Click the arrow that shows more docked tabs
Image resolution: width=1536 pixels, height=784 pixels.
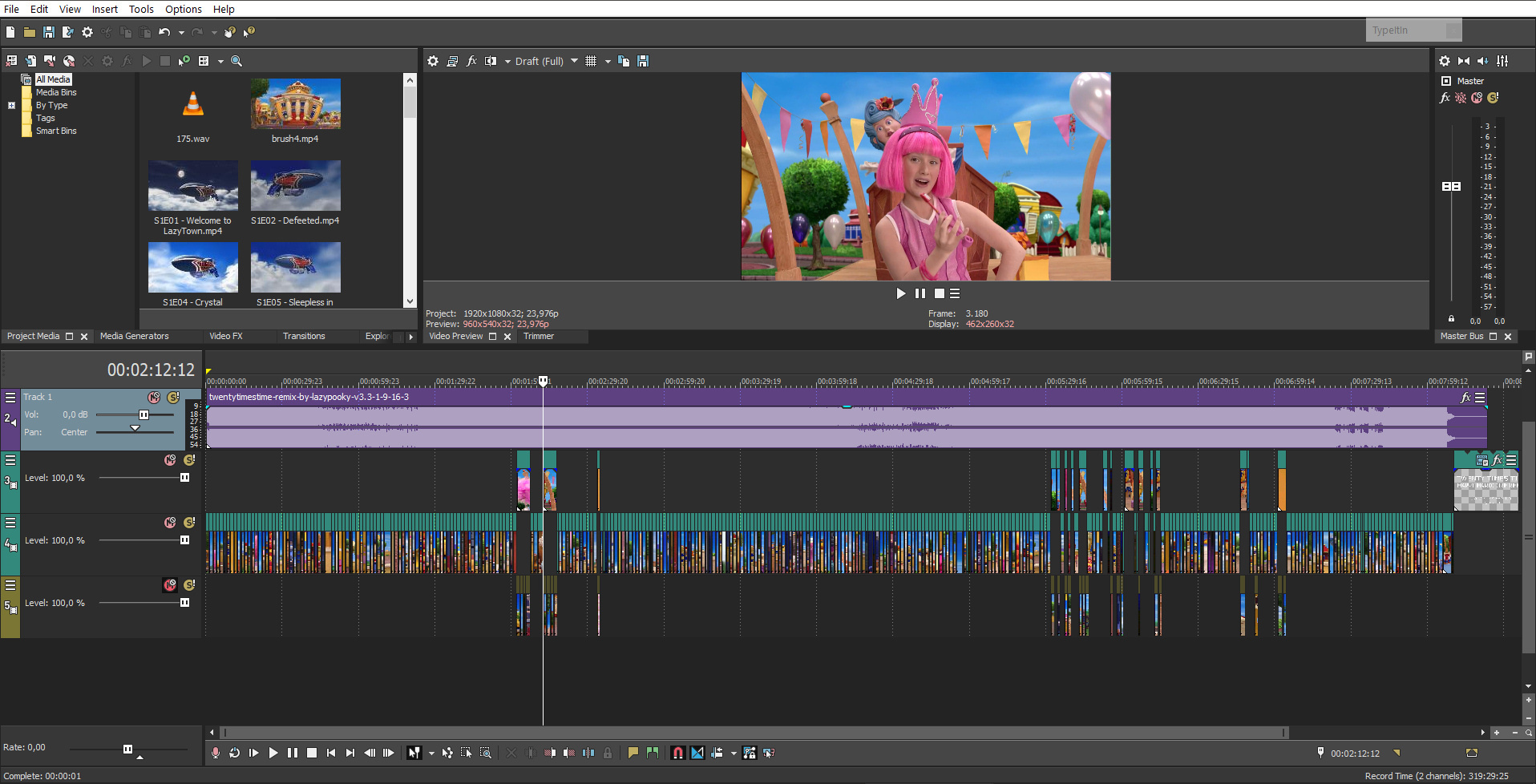(411, 337)
